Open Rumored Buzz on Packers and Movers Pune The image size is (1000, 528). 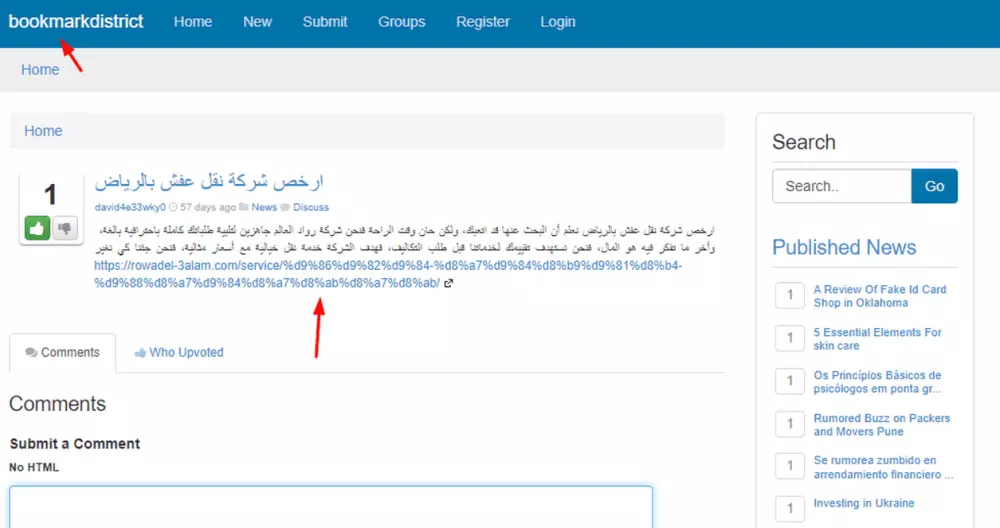881,425
